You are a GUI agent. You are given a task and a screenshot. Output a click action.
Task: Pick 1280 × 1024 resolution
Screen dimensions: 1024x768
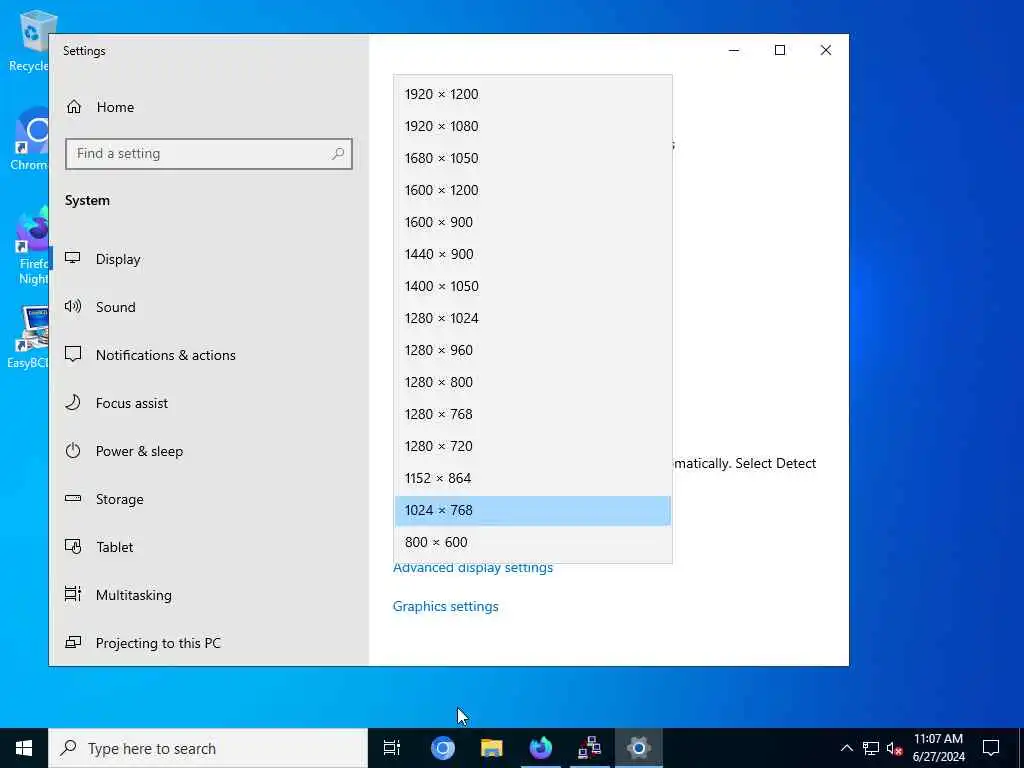point(532,318)
